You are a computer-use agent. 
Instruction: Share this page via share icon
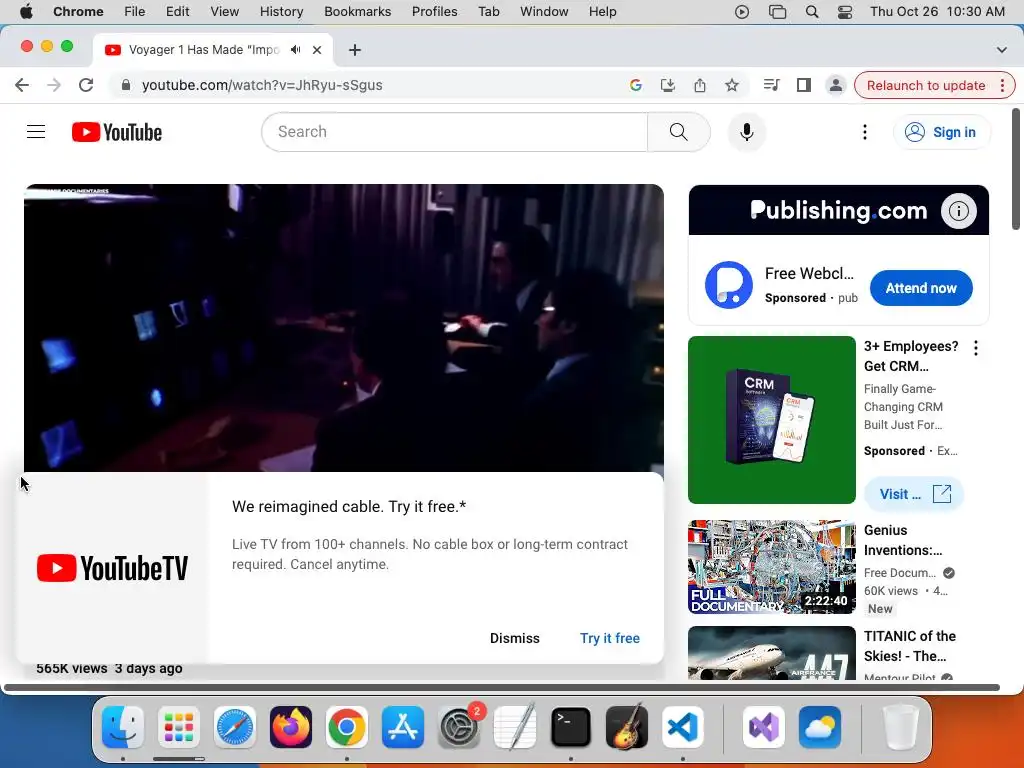699,85
